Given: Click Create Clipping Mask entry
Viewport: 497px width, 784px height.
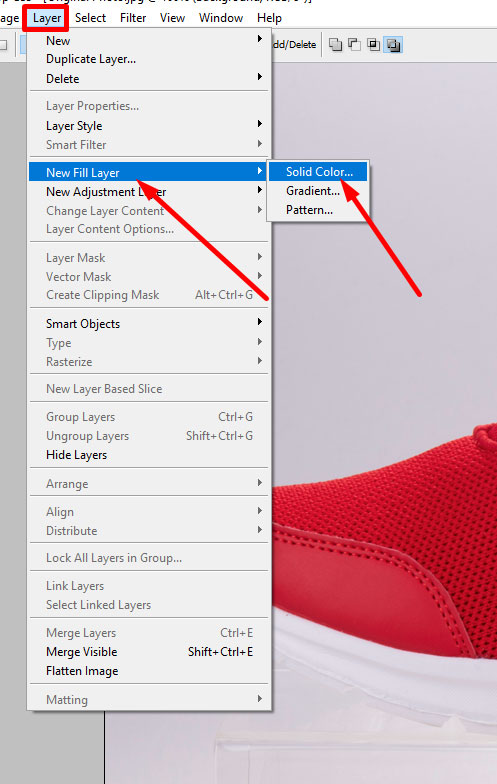Looking at the screenshot, I should tap(149, 295).
